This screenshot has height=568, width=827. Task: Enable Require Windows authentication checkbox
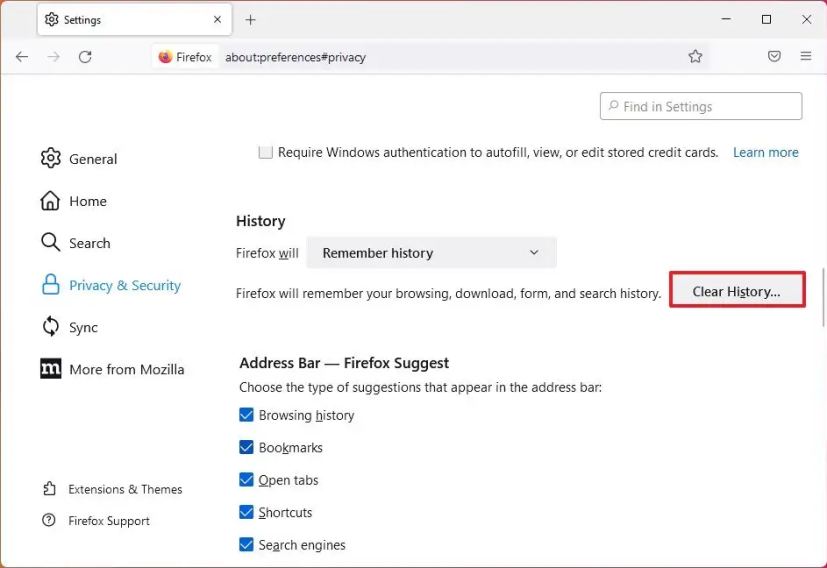click(265, 152)
